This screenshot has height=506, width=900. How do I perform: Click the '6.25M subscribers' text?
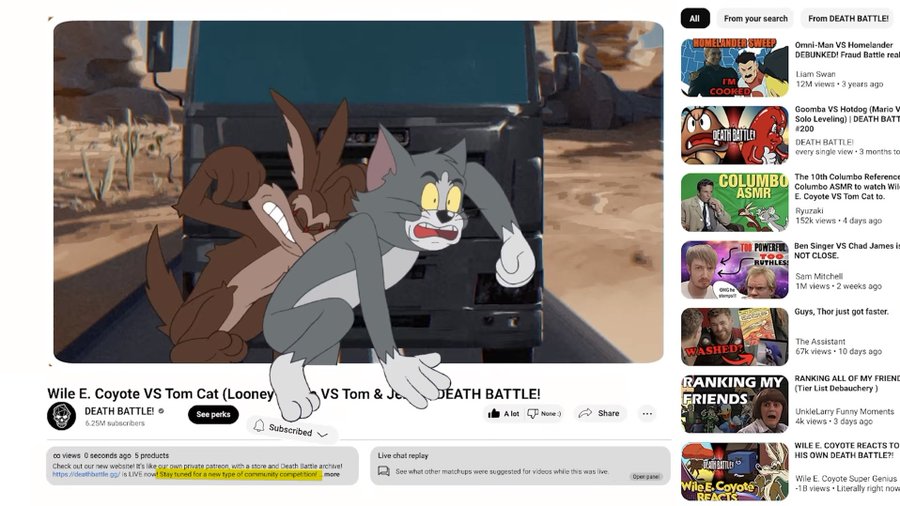click(x=115, y=423)
